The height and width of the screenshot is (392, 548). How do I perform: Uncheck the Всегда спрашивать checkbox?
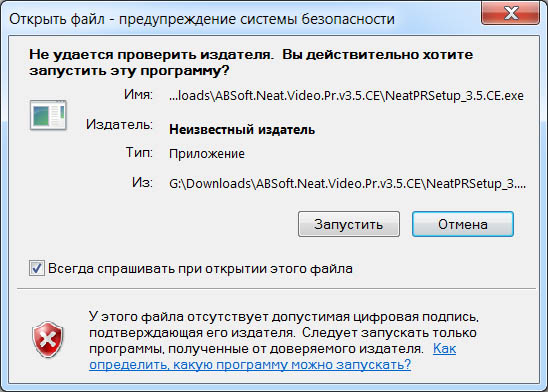(x=37, y=268)
